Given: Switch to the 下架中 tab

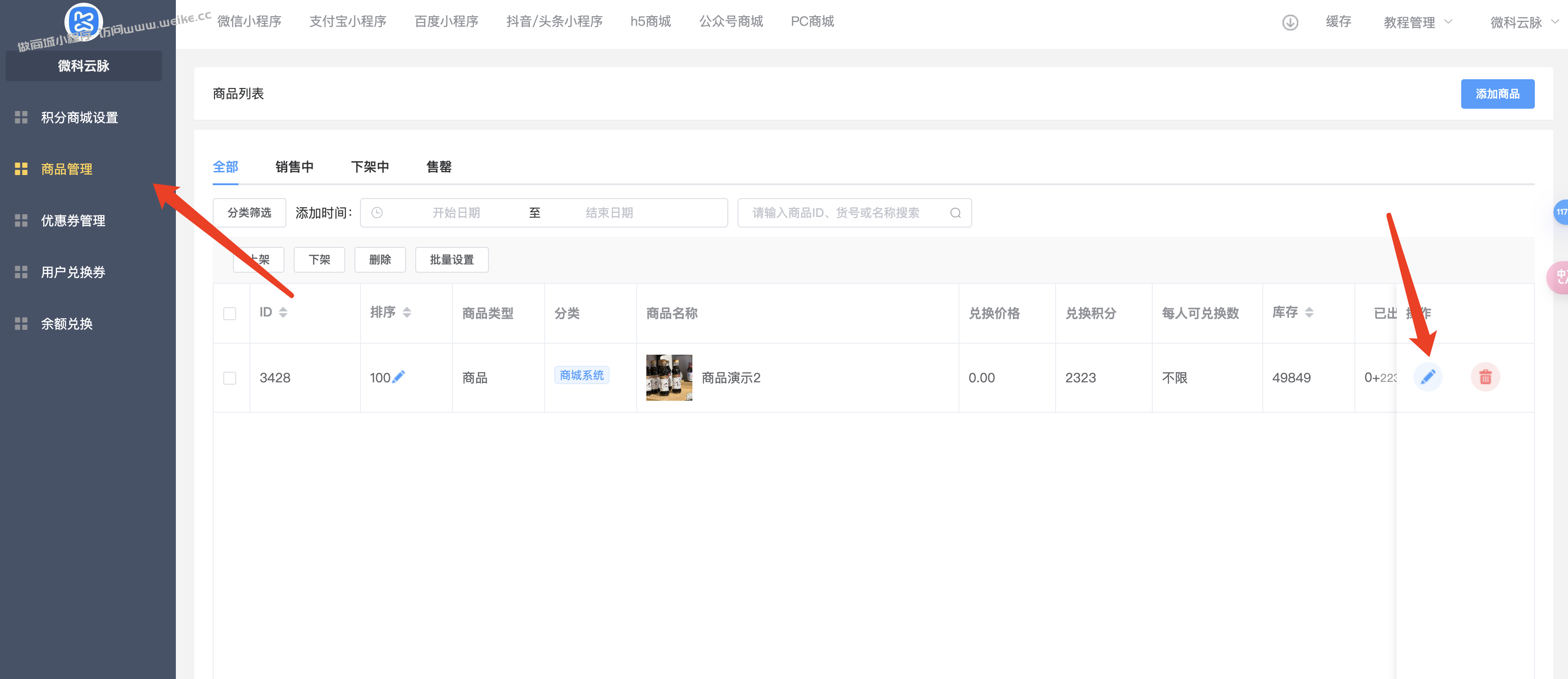Looking at the screenshot, I should 370,166.
